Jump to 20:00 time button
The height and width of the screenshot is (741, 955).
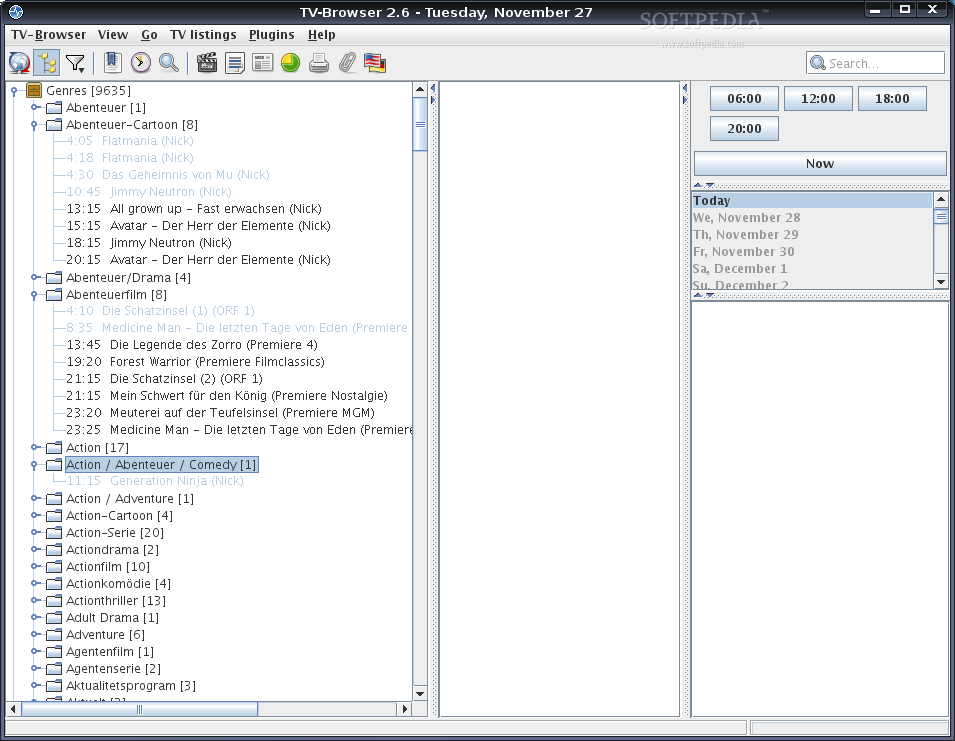coord(744,128)
